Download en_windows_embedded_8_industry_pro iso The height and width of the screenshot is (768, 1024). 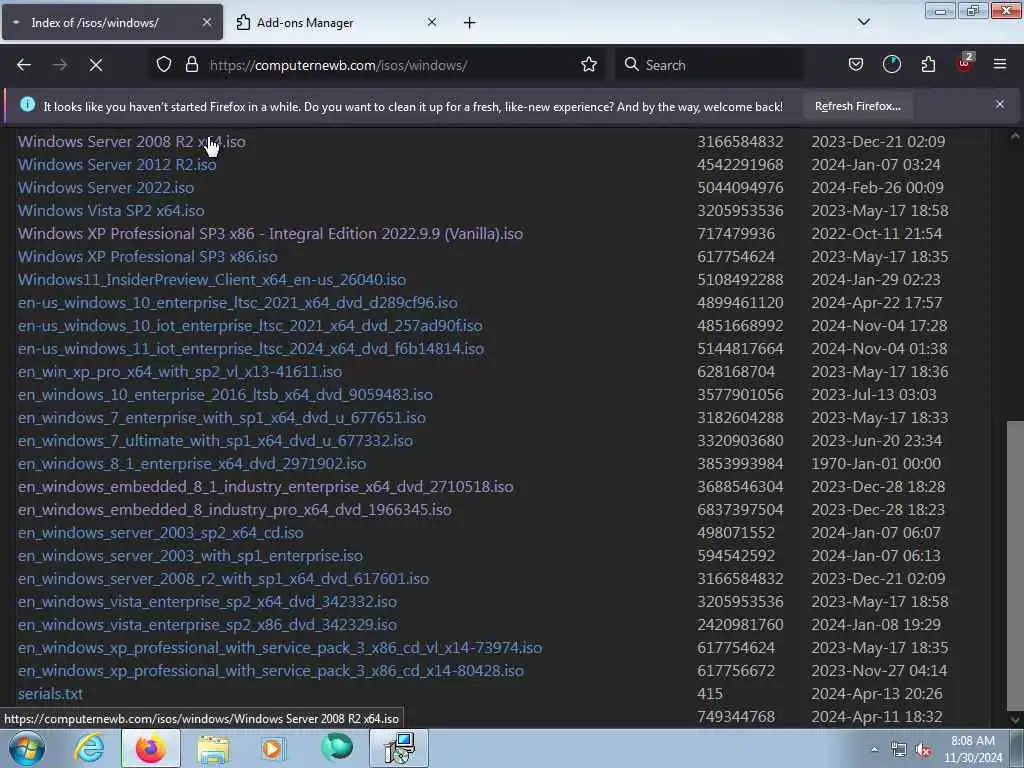coord(234,509)
